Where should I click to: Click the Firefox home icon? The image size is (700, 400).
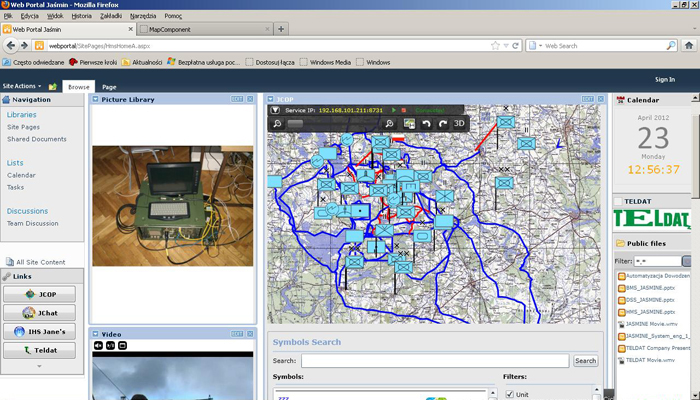click(x=689, y=46)
